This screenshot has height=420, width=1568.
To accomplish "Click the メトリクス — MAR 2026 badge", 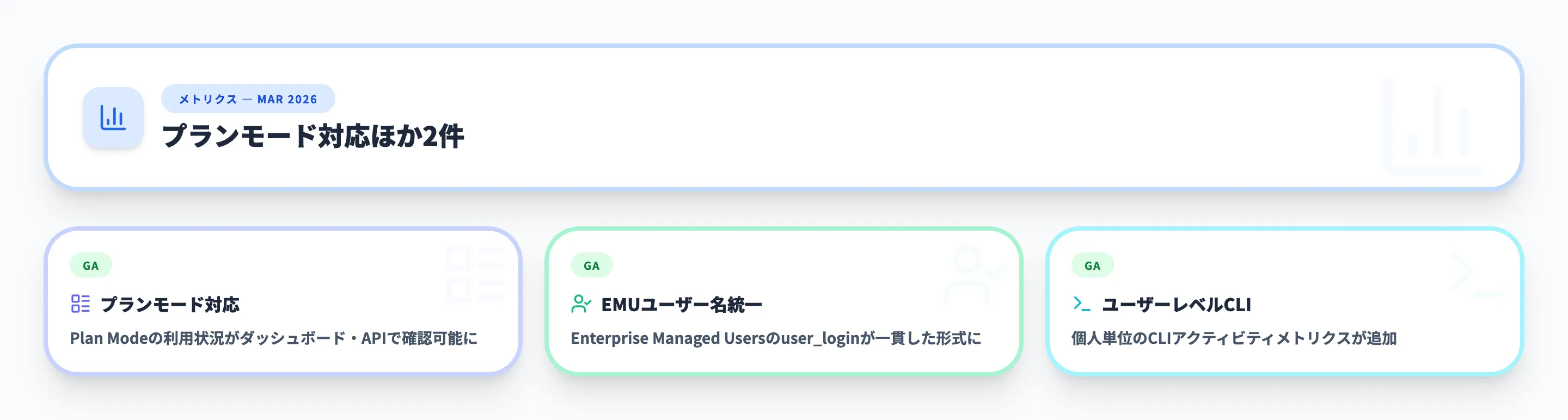I will [248, 99].
